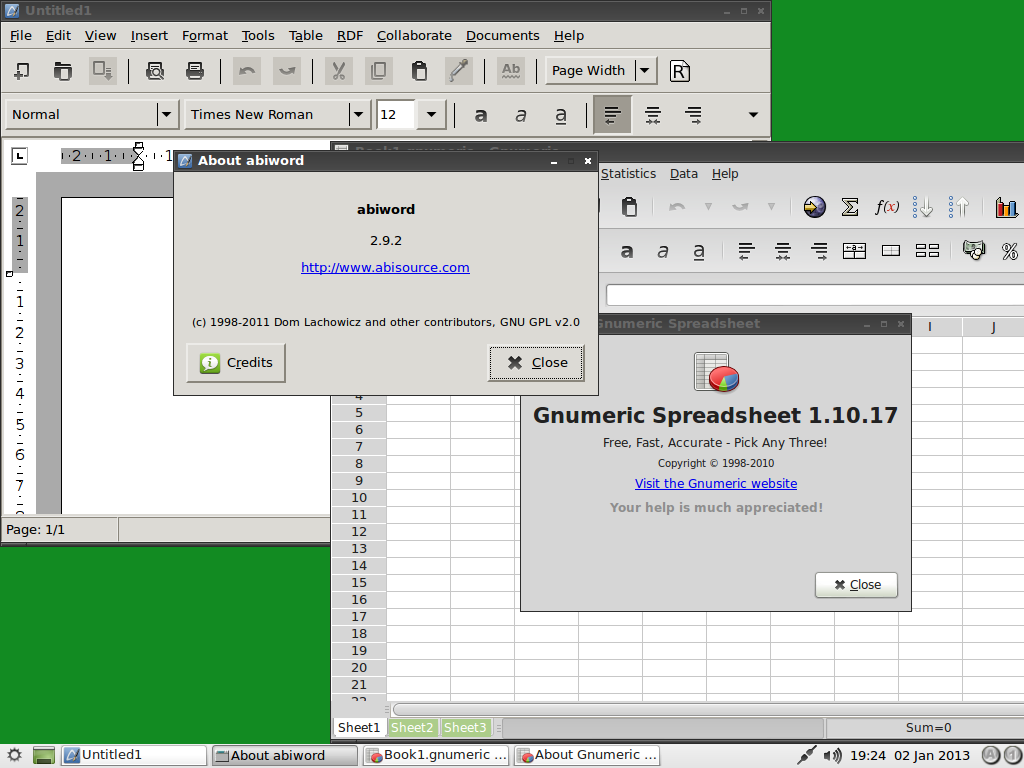Click the Cut scissors icon in AbiWord
This screenshot has width=1024, height=768.
338,71
